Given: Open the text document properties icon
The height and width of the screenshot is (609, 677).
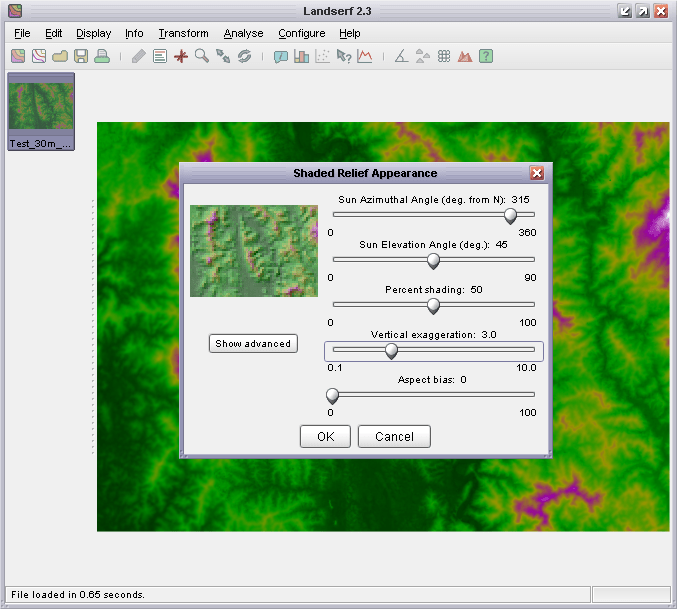Looking at the screenshot, I should pos(160,56).
